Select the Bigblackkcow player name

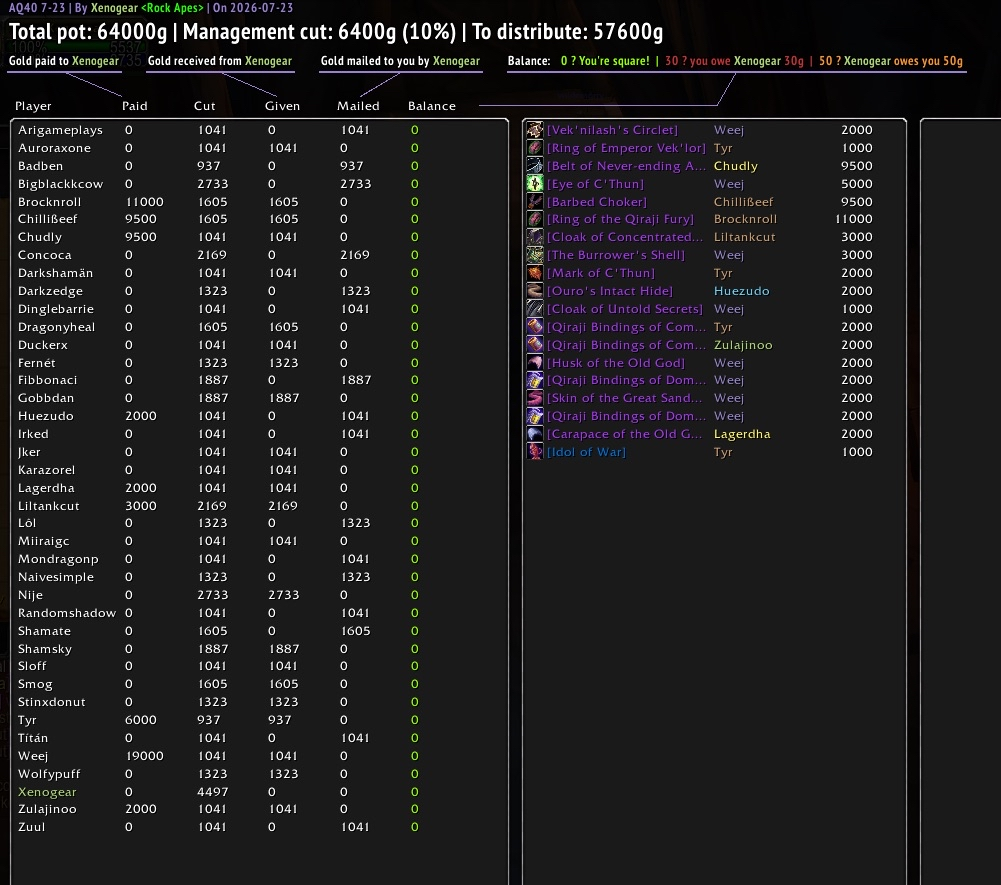point(61,184)
